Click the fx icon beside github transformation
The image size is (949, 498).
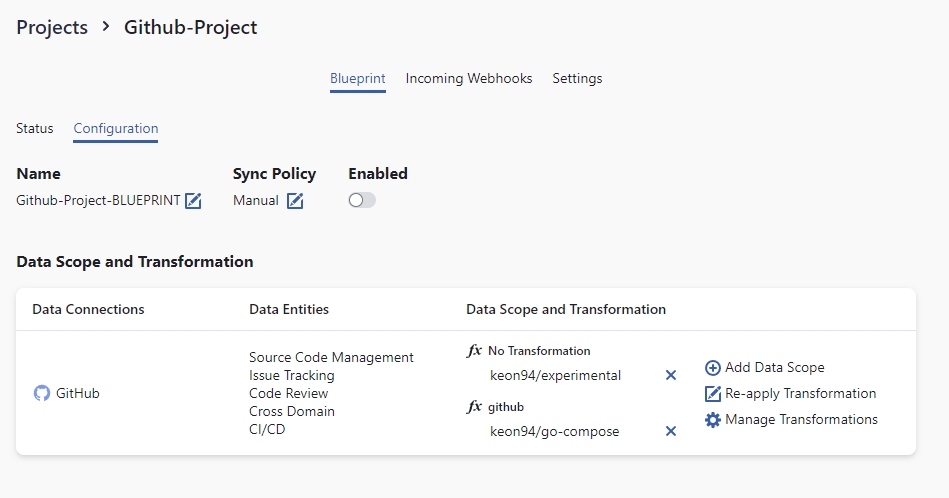(x=475, y=407)
